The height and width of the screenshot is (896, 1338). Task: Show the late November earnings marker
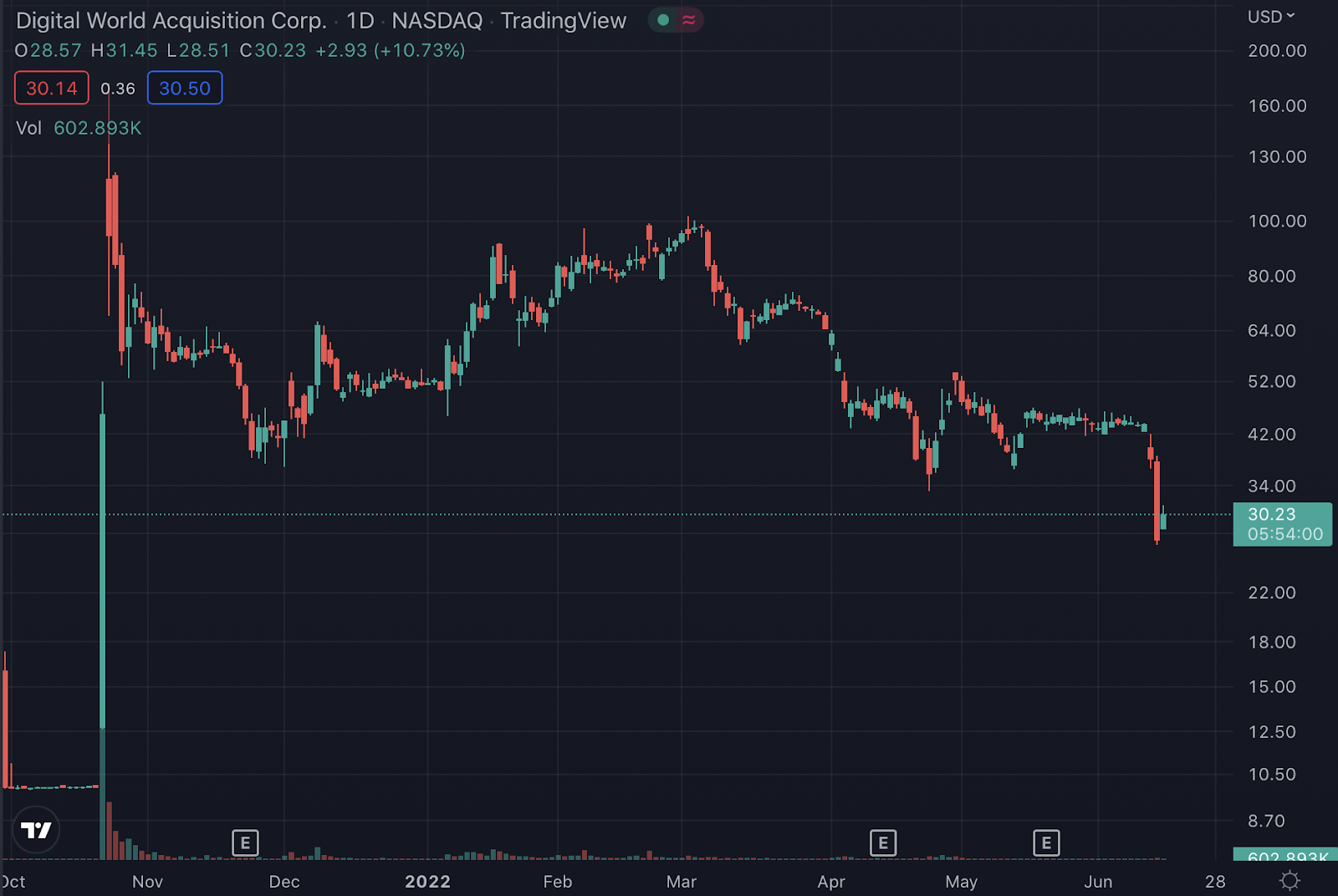[x=245, y=843]
